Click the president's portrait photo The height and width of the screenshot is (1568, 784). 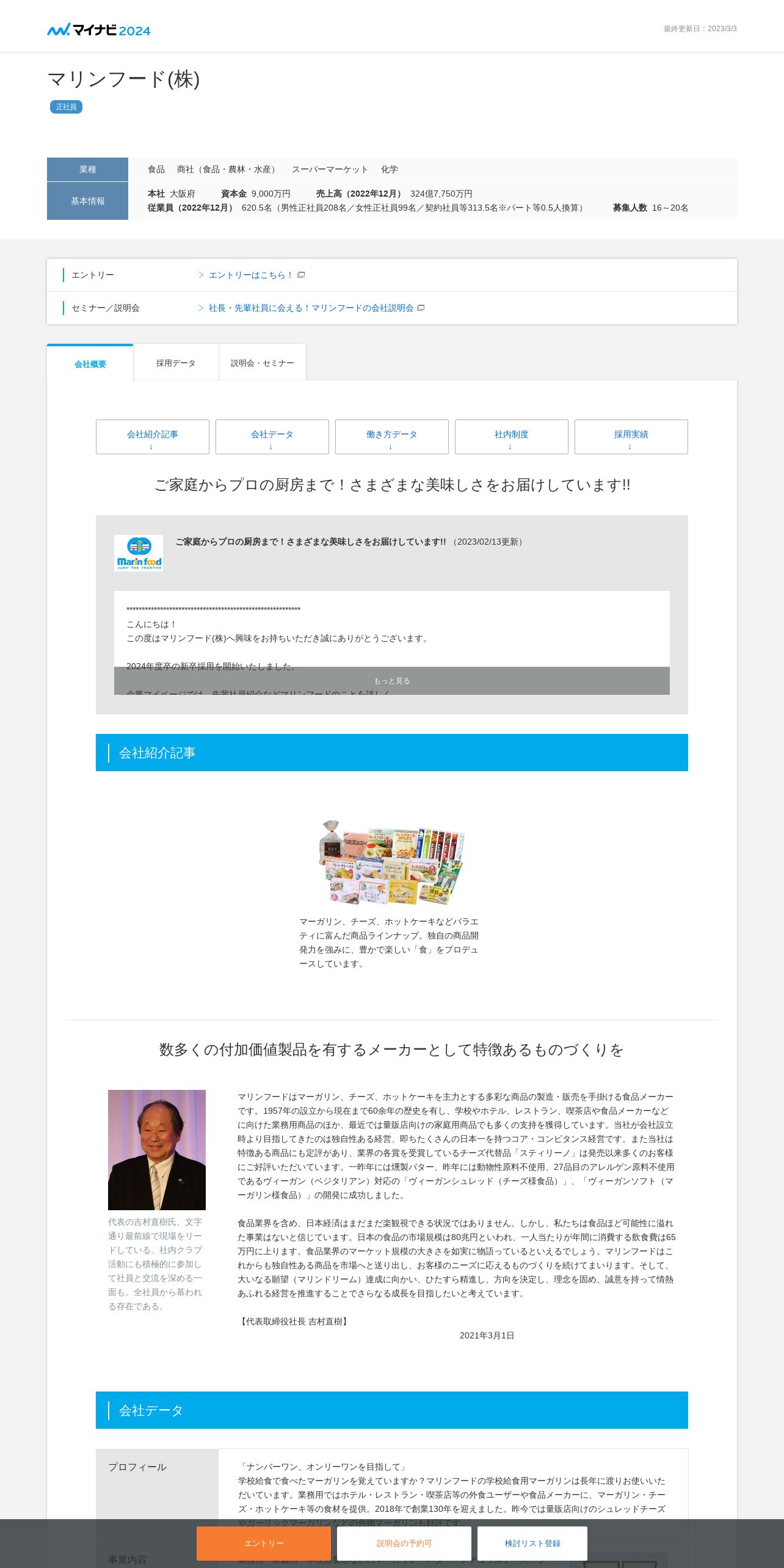pyautogui.click(x=157, y=1150)
